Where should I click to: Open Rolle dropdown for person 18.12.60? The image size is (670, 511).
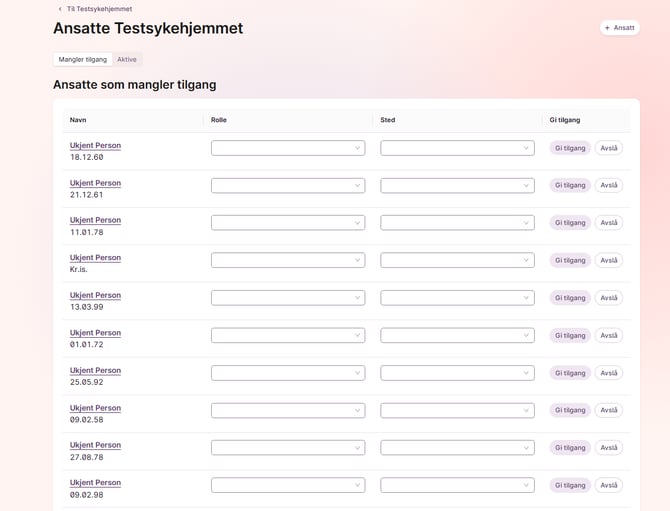[x=288, y=148]
